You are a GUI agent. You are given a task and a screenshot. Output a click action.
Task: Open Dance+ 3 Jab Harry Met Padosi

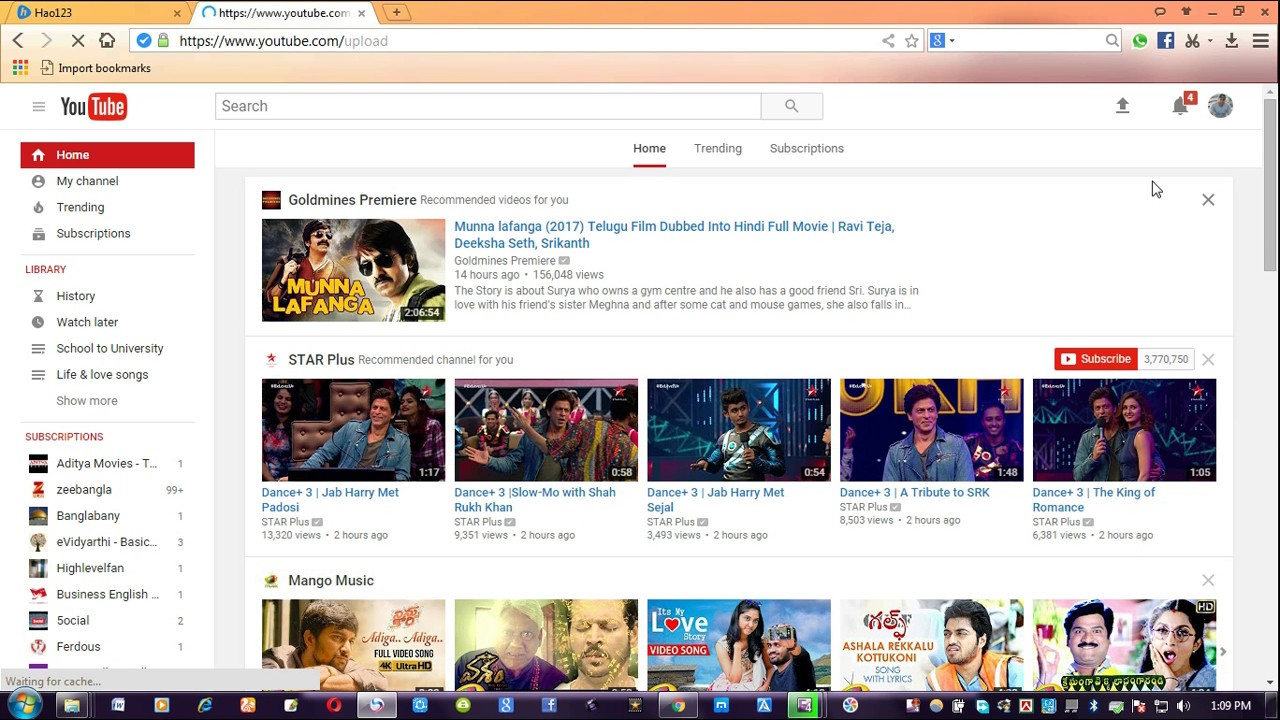(330, 500)
